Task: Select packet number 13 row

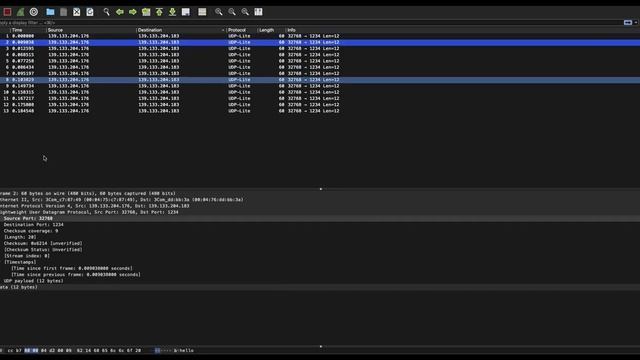Action: click(x=320, y=111)
